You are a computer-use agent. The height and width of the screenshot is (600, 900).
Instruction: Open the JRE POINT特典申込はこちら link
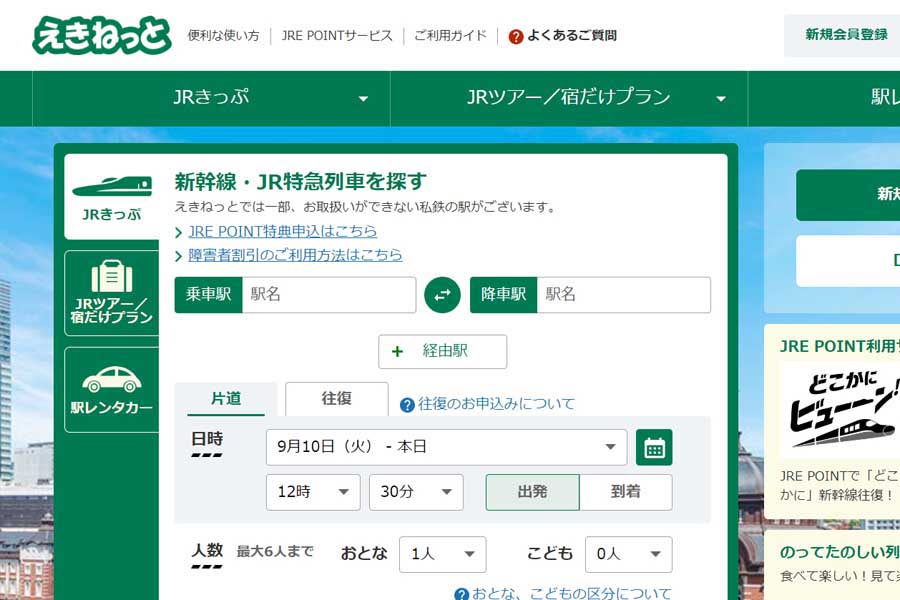point(281,231)
